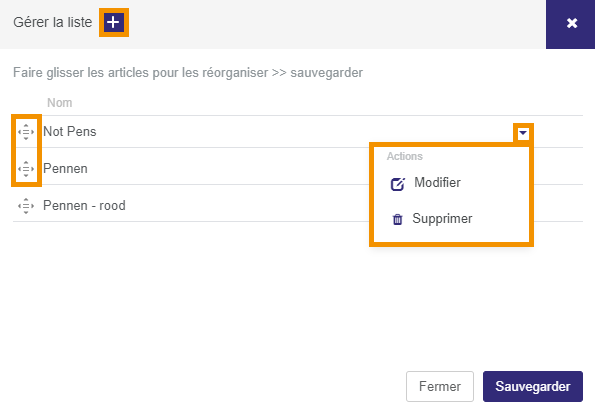
Task: Select the Not Pens list item
Action: (x=70, y=132)
